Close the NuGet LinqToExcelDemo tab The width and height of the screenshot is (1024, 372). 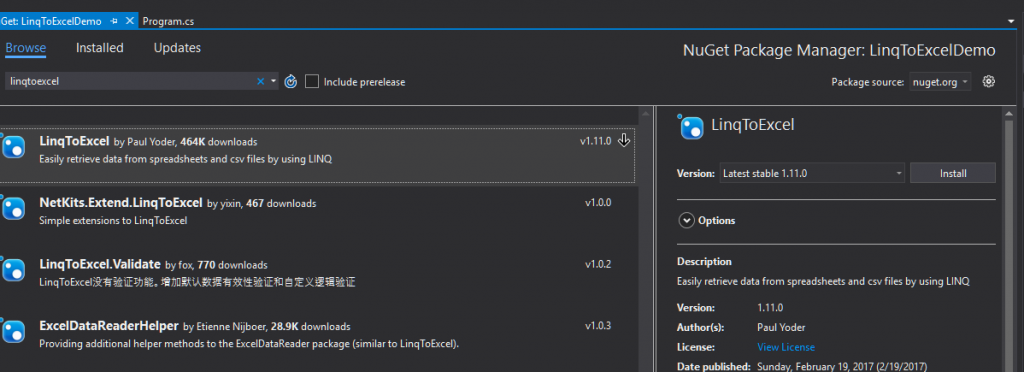(x=130, y=21)
